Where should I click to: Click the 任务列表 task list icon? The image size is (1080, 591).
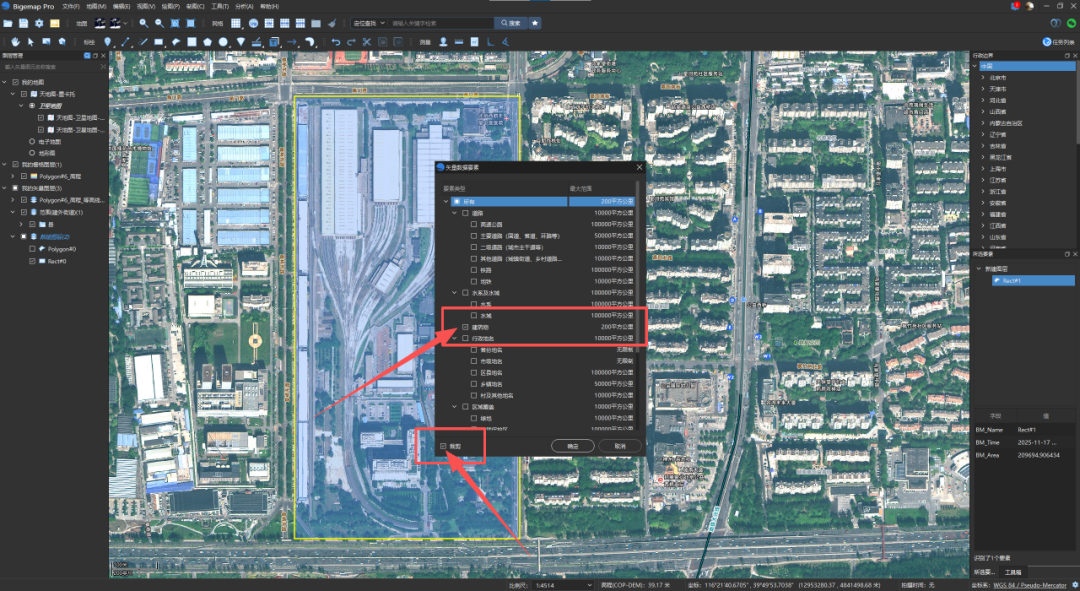[x=1047, y=42]
